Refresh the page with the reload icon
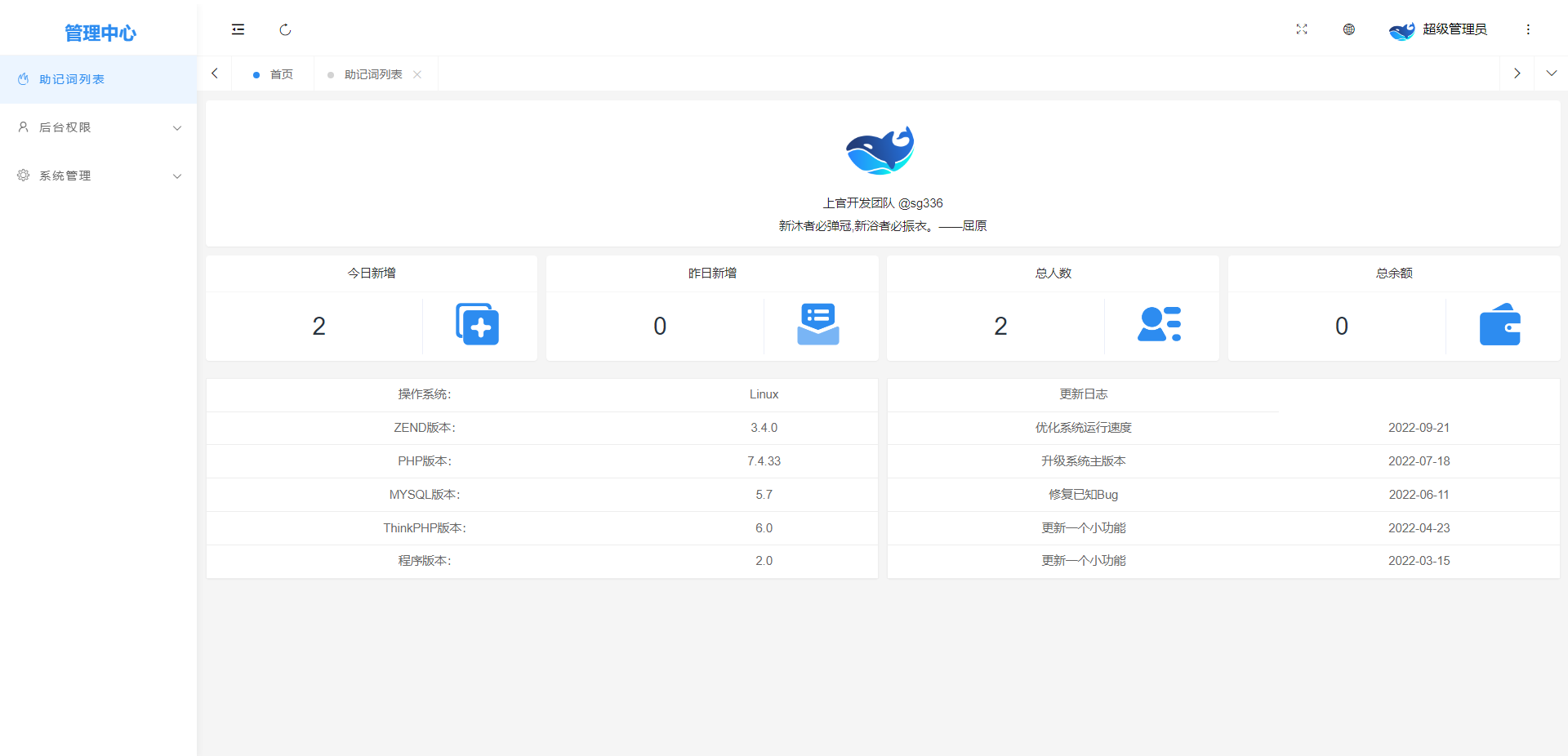1568x756 pixels. (285, 29)
